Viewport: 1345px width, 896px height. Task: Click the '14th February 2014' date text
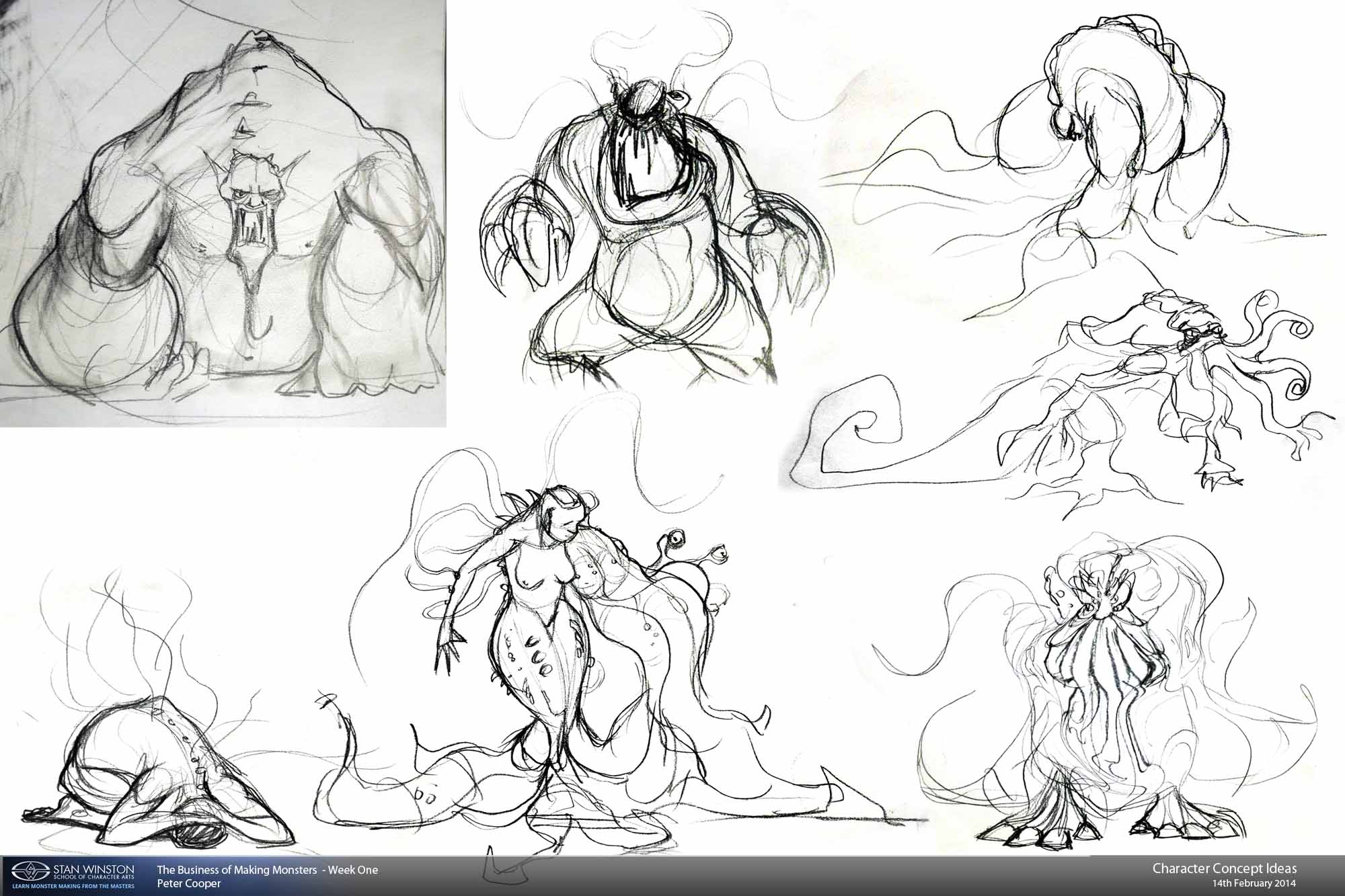[1254, 883]
